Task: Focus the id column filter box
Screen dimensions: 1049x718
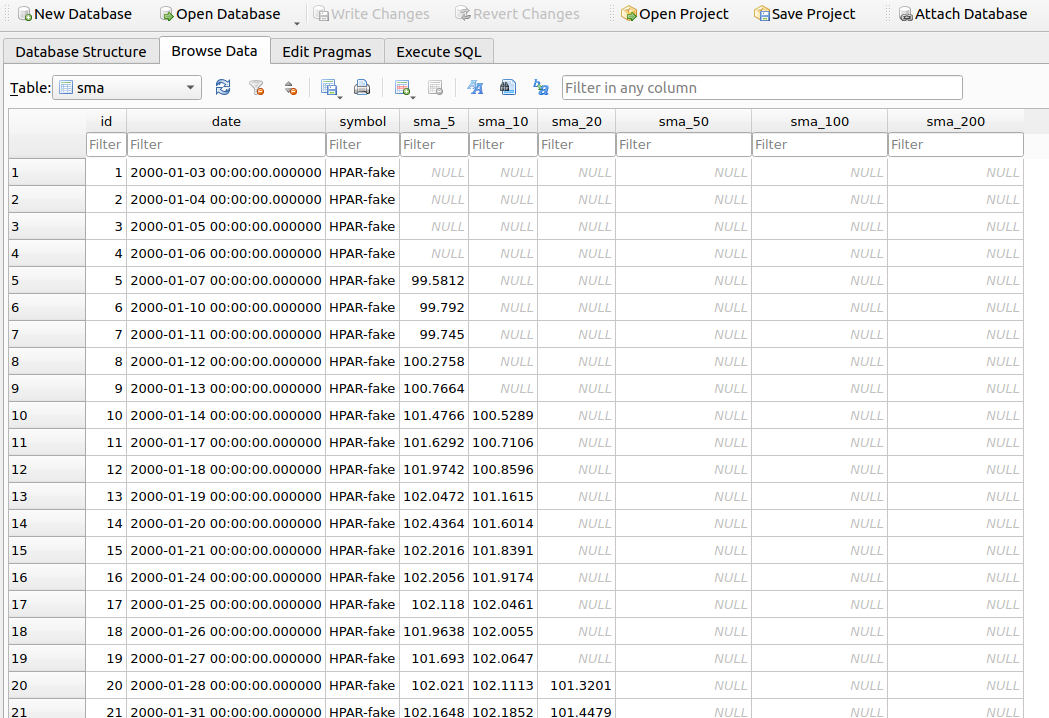Action: pos(106,145)
